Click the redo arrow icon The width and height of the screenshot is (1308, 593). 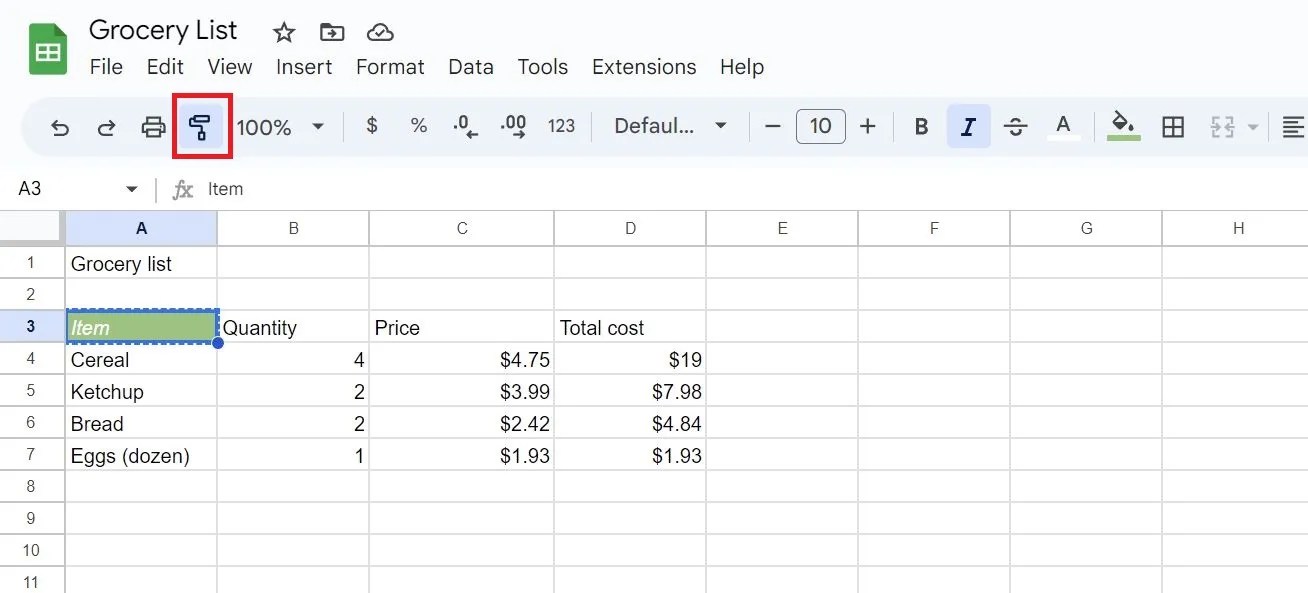(x=106, y=127)
